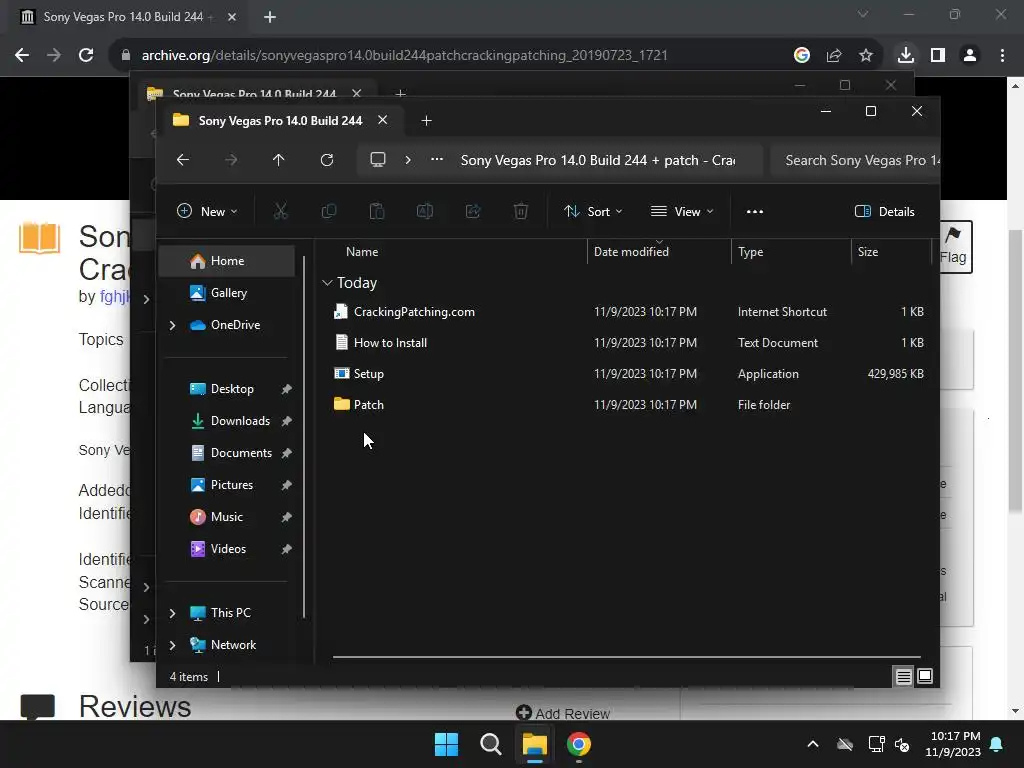Toggle Chrome side panel icon
The image size is (1024, 768).
tap(938, 55)
